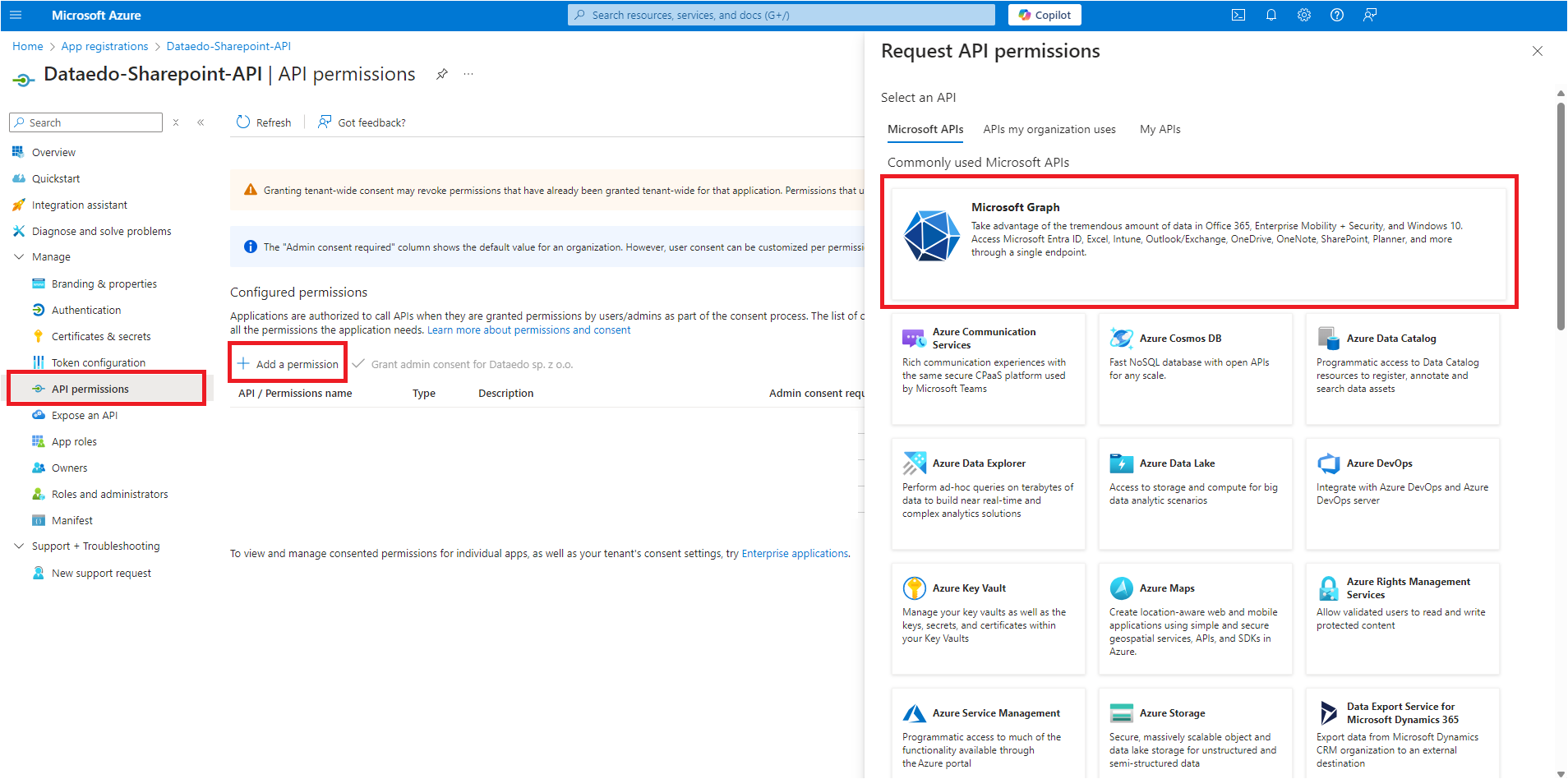
Task: Launch Copilot from the header
Action: pyautogui.click(x=1045, y=15)
